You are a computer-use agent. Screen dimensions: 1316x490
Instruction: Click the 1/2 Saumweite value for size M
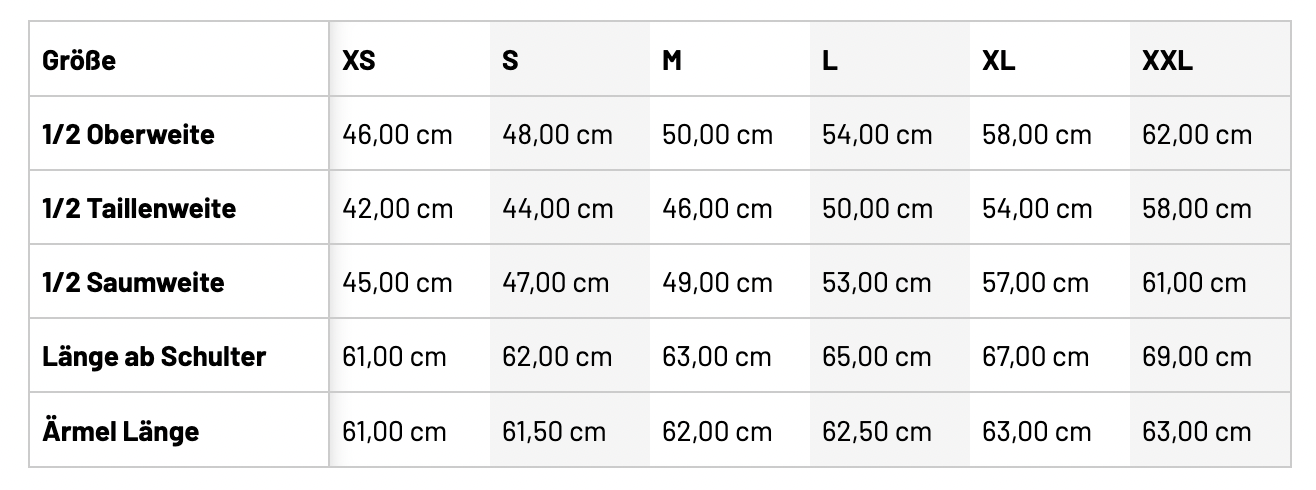pos(717,282)
